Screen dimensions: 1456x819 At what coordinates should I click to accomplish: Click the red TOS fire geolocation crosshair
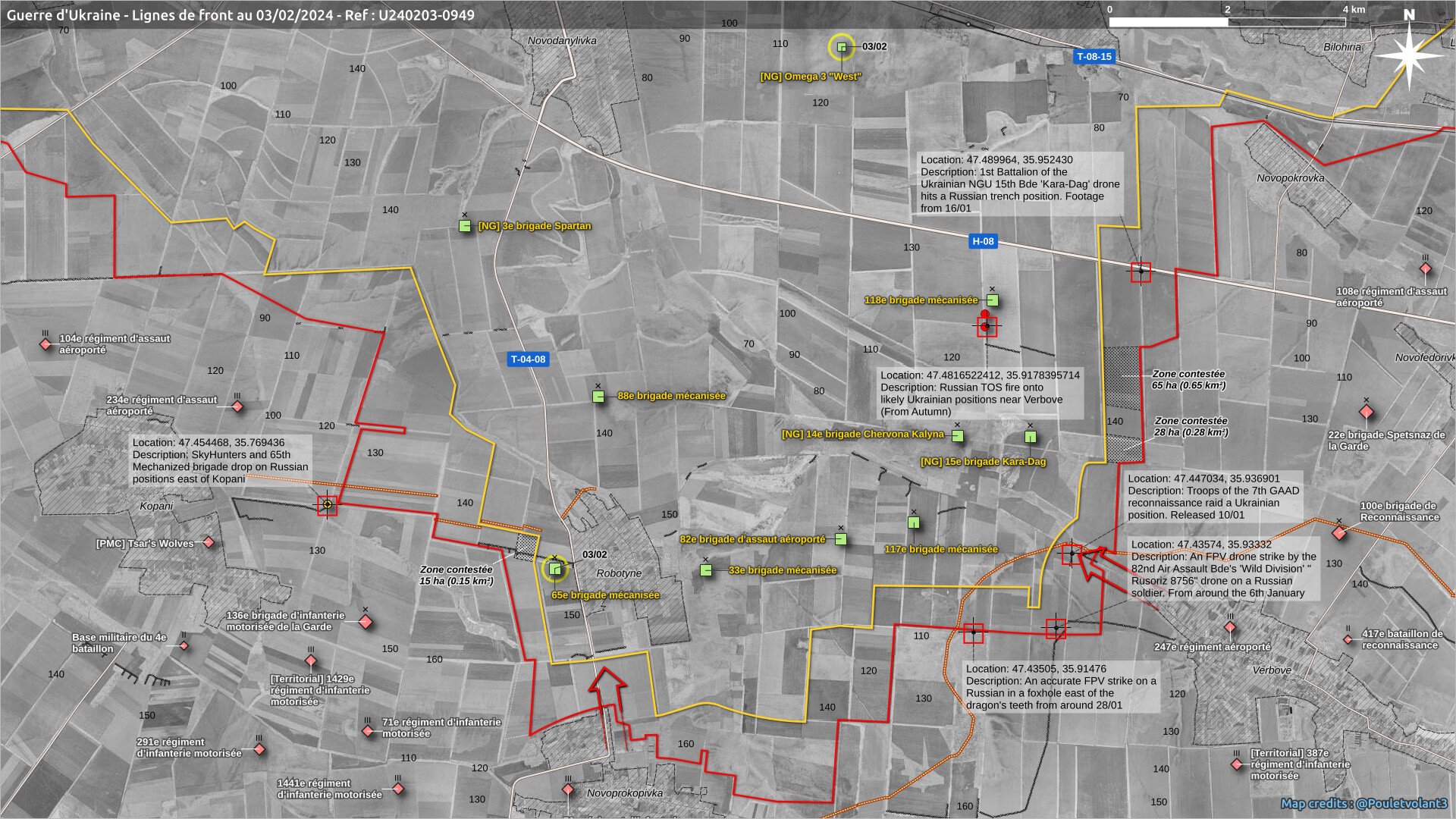tap(986, 327)
